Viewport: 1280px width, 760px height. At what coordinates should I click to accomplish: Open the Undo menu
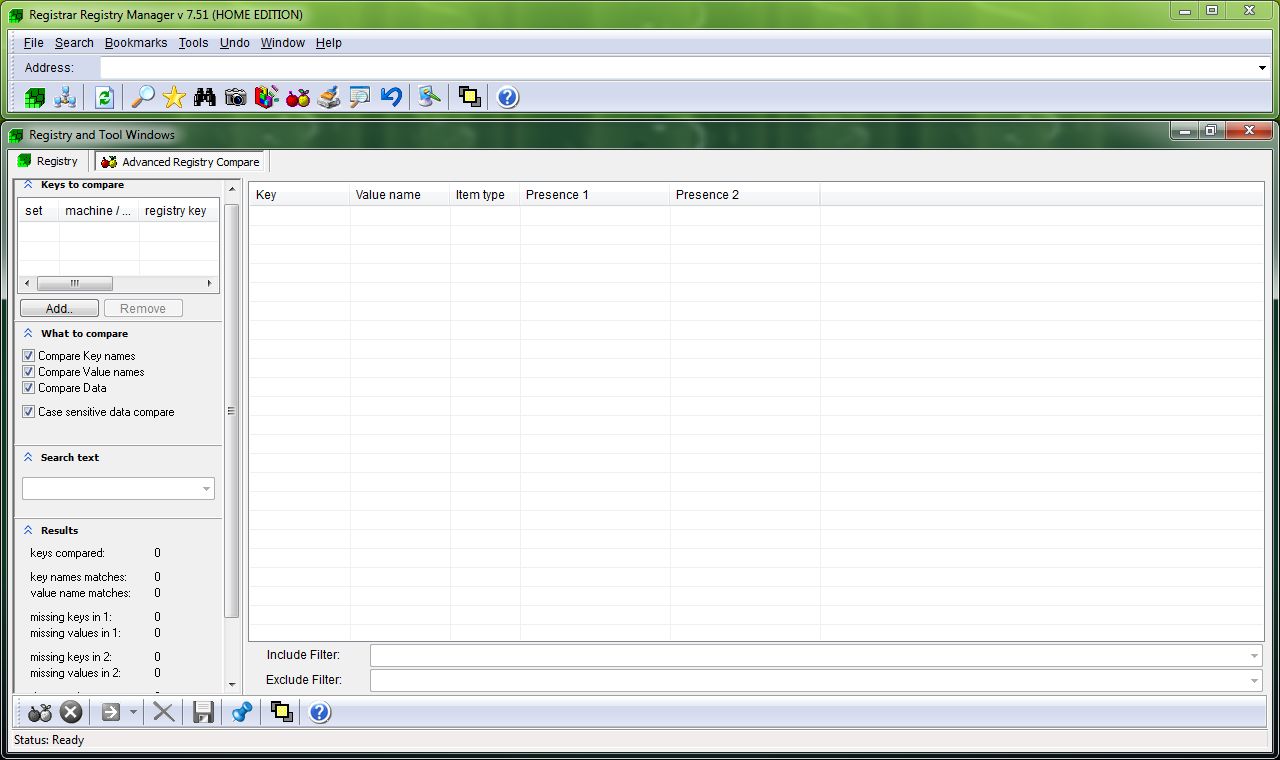[x=235, y=43]
